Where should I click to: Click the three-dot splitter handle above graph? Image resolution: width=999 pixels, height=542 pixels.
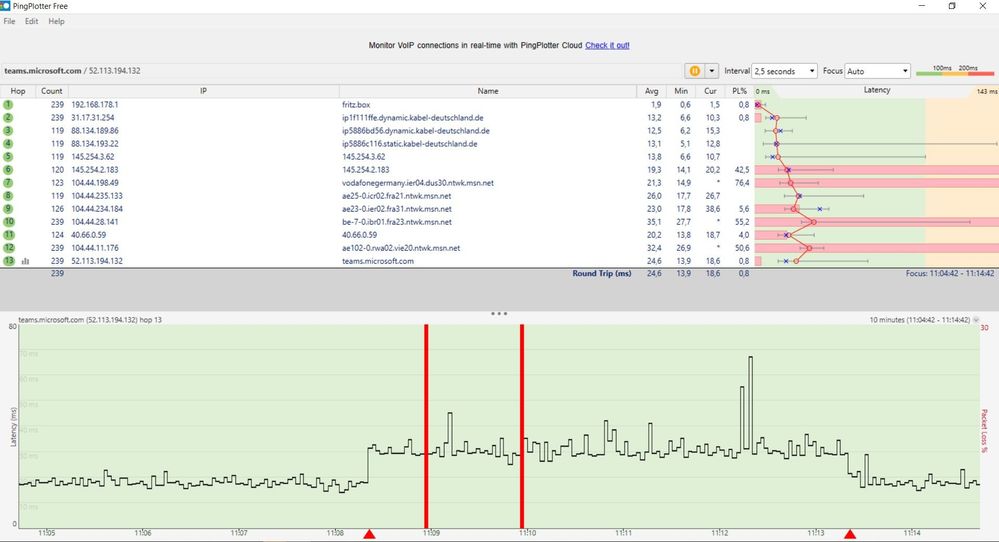point(499,314)
